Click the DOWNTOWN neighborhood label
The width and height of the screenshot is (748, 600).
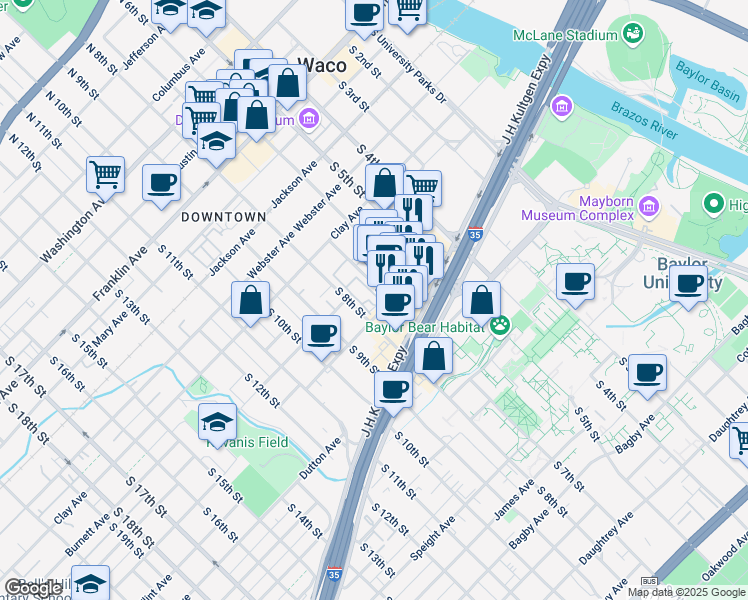tap(224, 217)
